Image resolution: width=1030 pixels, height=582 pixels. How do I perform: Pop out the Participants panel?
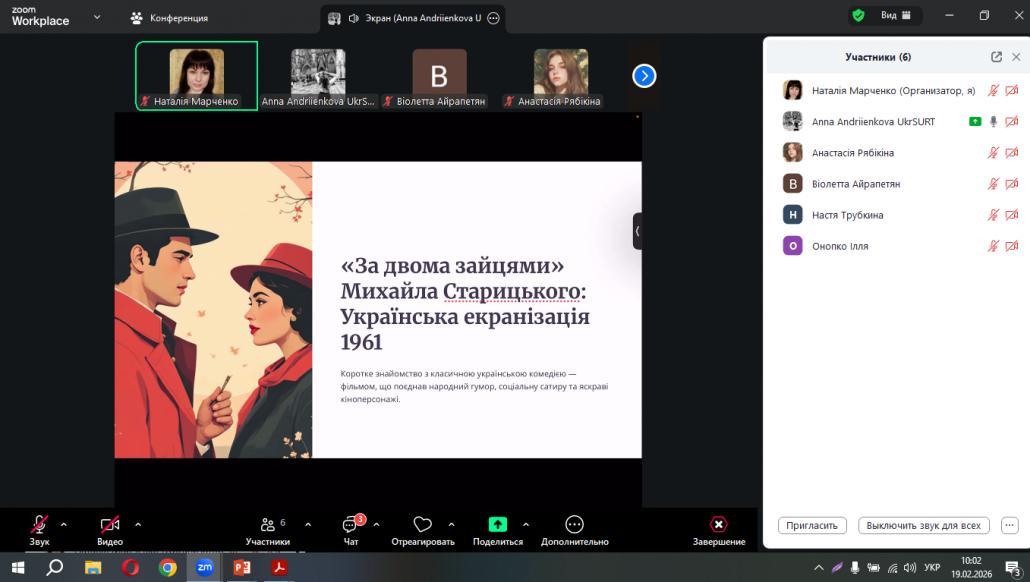pos(996,57)
